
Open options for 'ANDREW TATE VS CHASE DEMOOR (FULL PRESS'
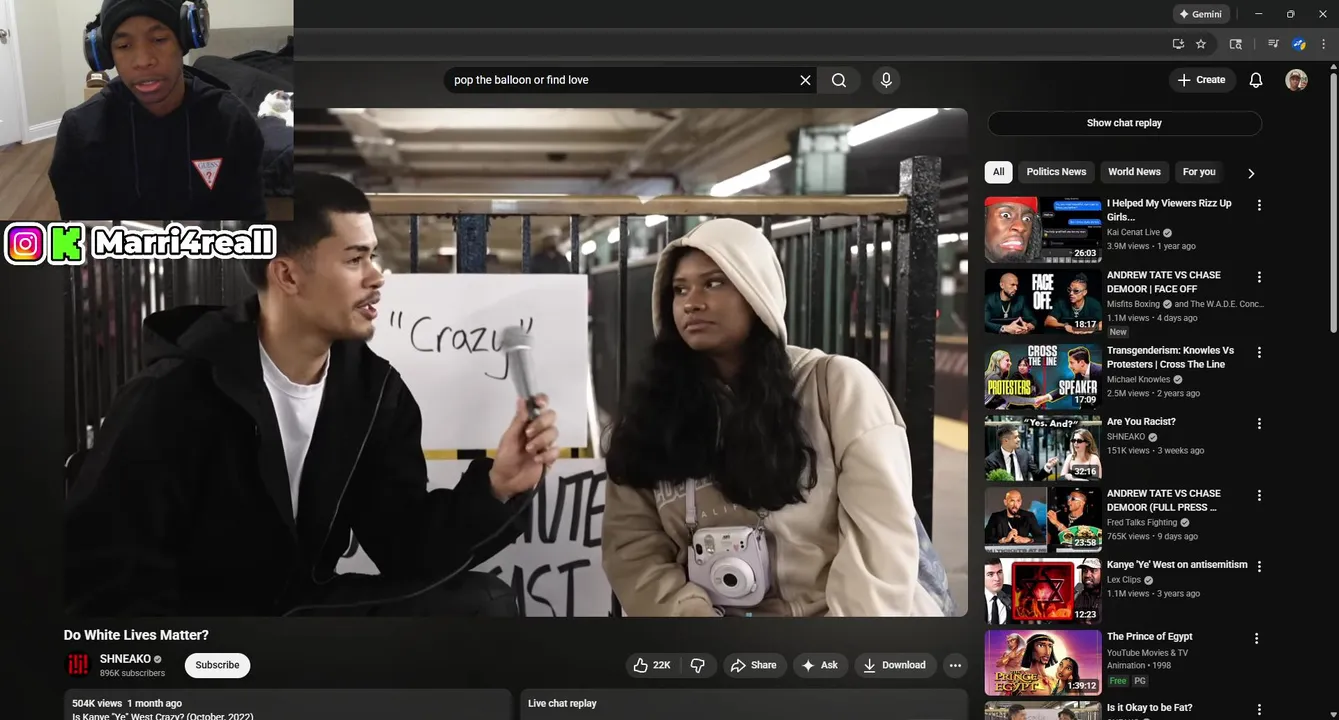pyautogui.click(x=1259, y=495)
